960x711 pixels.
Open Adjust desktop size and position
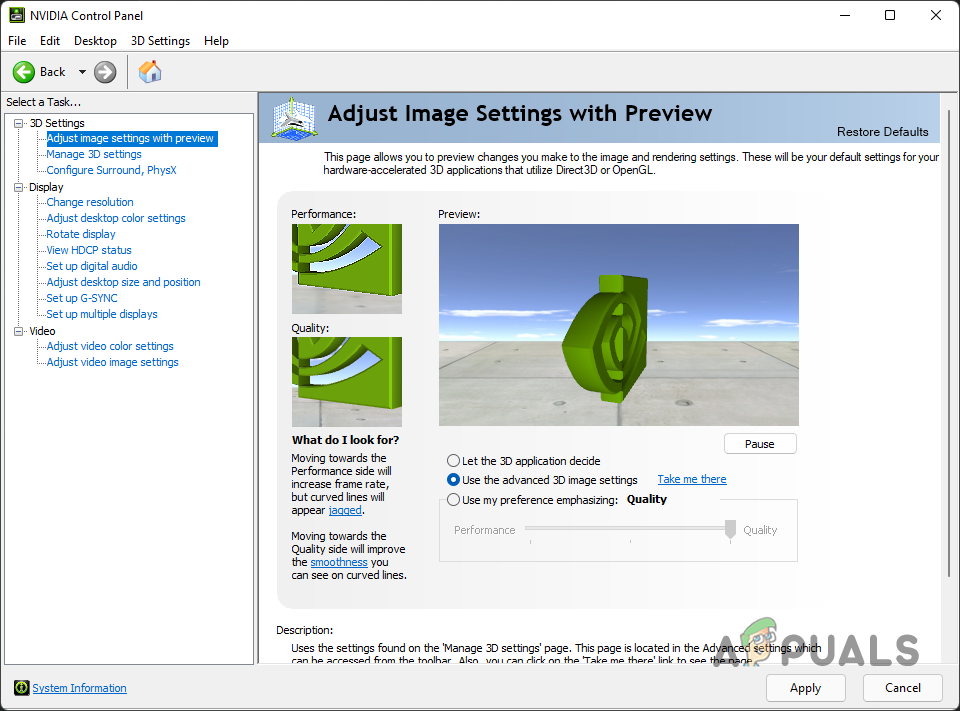(124, 282)
